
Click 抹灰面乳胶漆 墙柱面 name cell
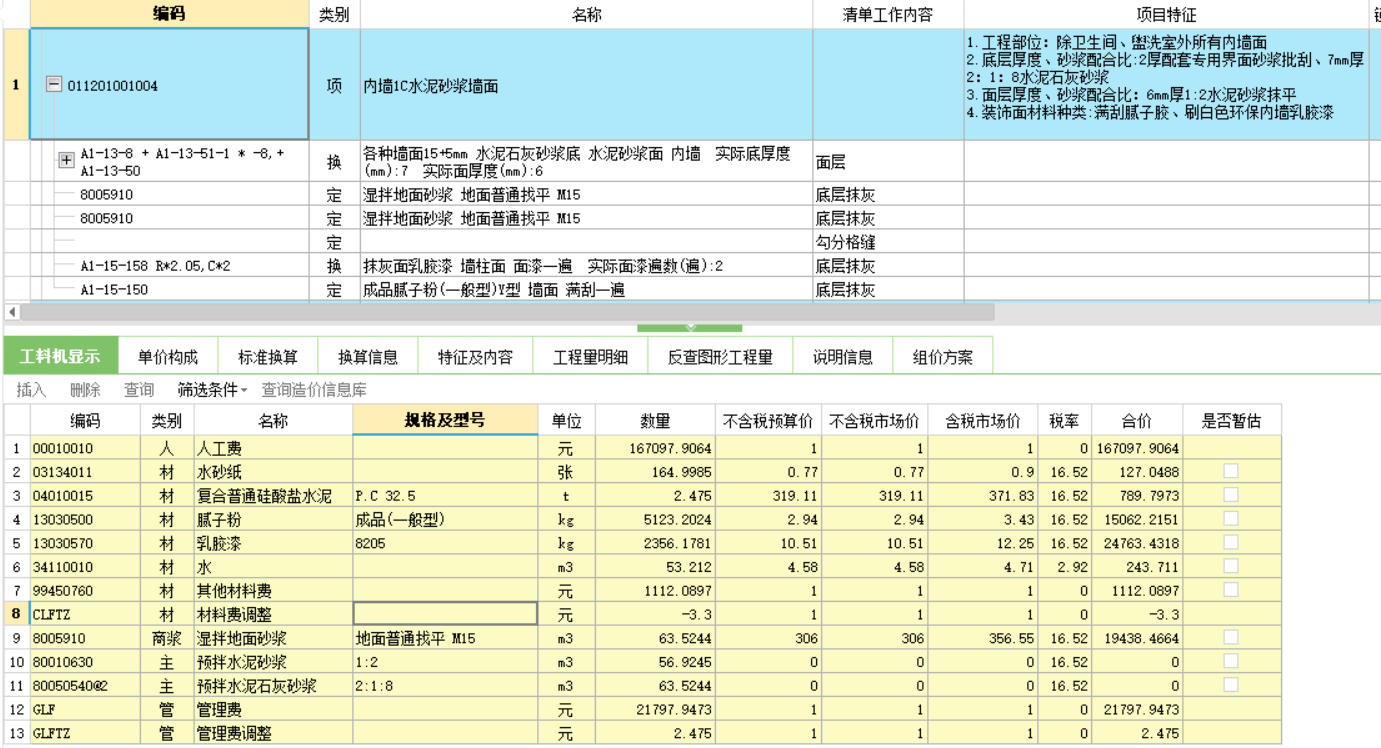(x=586, y=266)
